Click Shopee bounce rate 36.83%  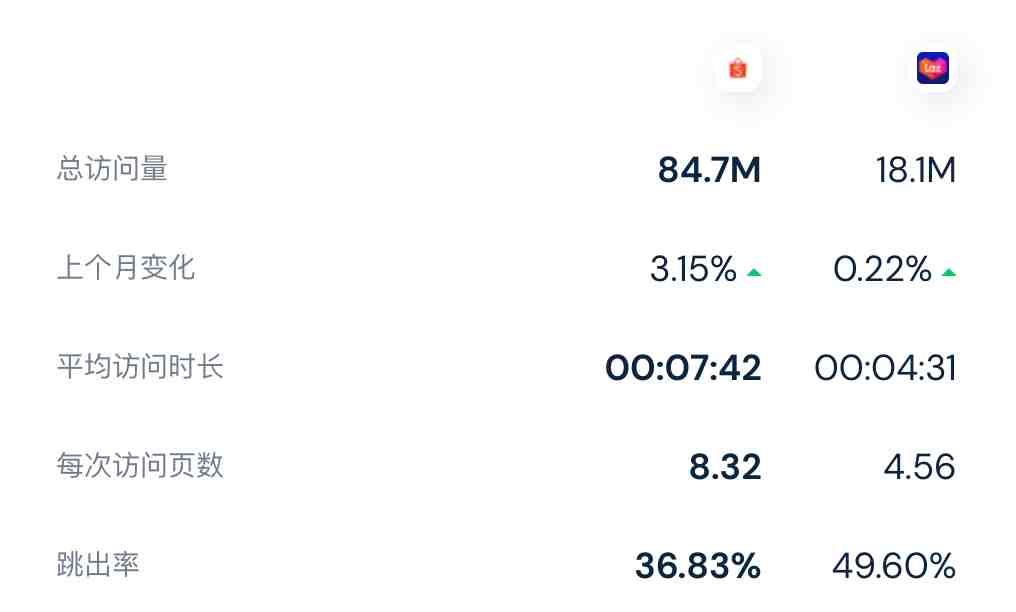pyautogui.click(x=698, y=565)
